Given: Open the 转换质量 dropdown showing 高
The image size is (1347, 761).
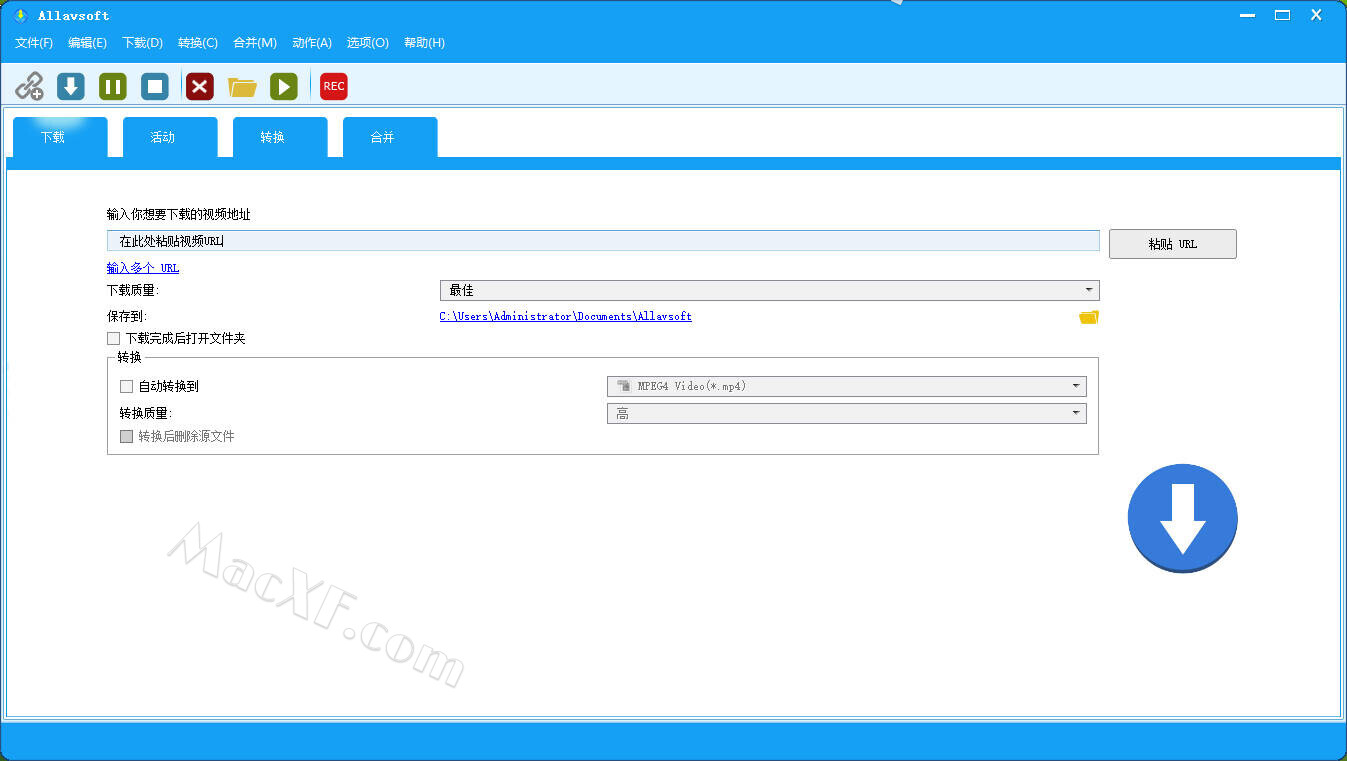Looking at the screenshot, I should point(847,413).
